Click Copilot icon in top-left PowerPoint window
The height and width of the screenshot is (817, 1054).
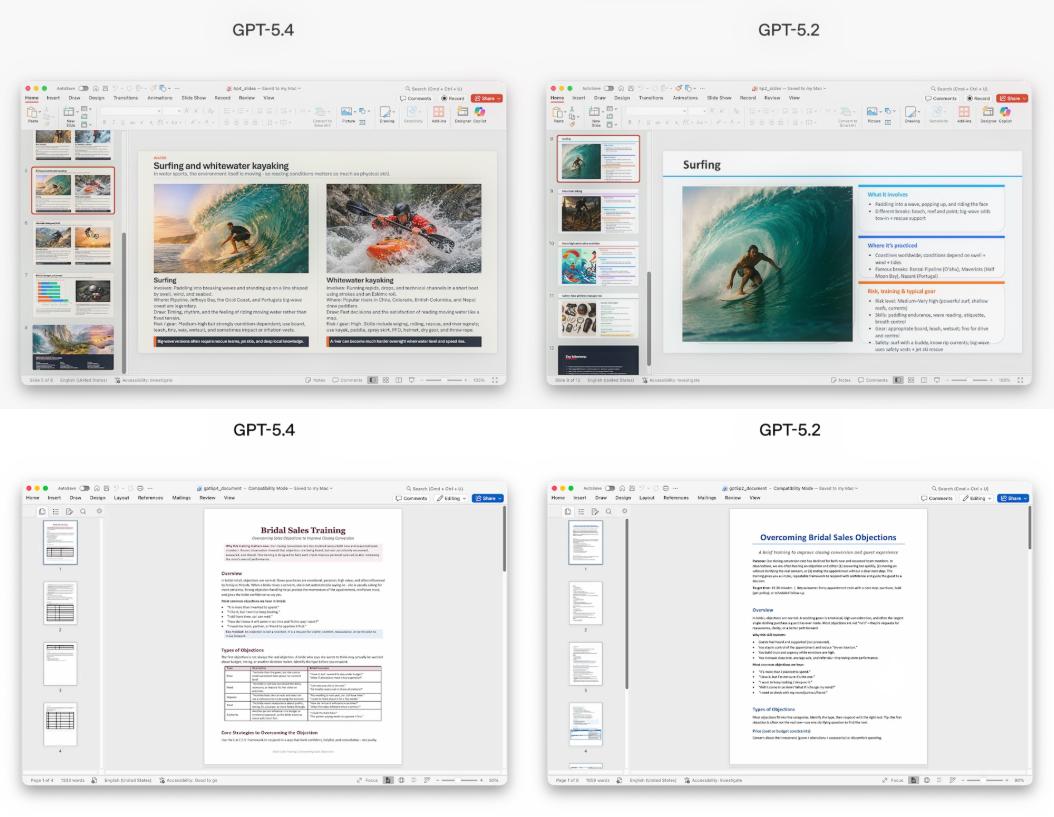(x=480, y=112)
